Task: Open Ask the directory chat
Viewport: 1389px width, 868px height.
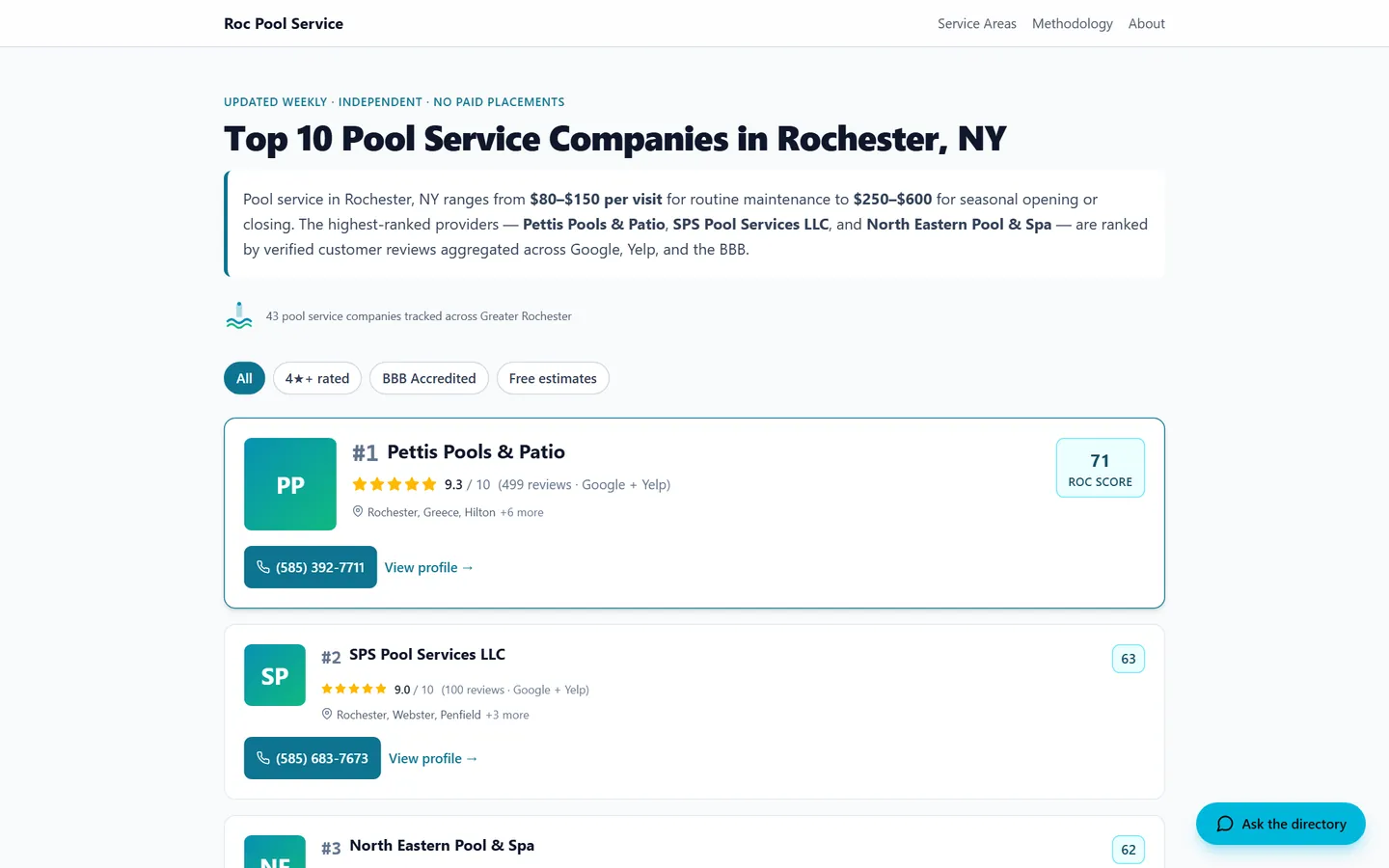Action: click(1281, 824)
